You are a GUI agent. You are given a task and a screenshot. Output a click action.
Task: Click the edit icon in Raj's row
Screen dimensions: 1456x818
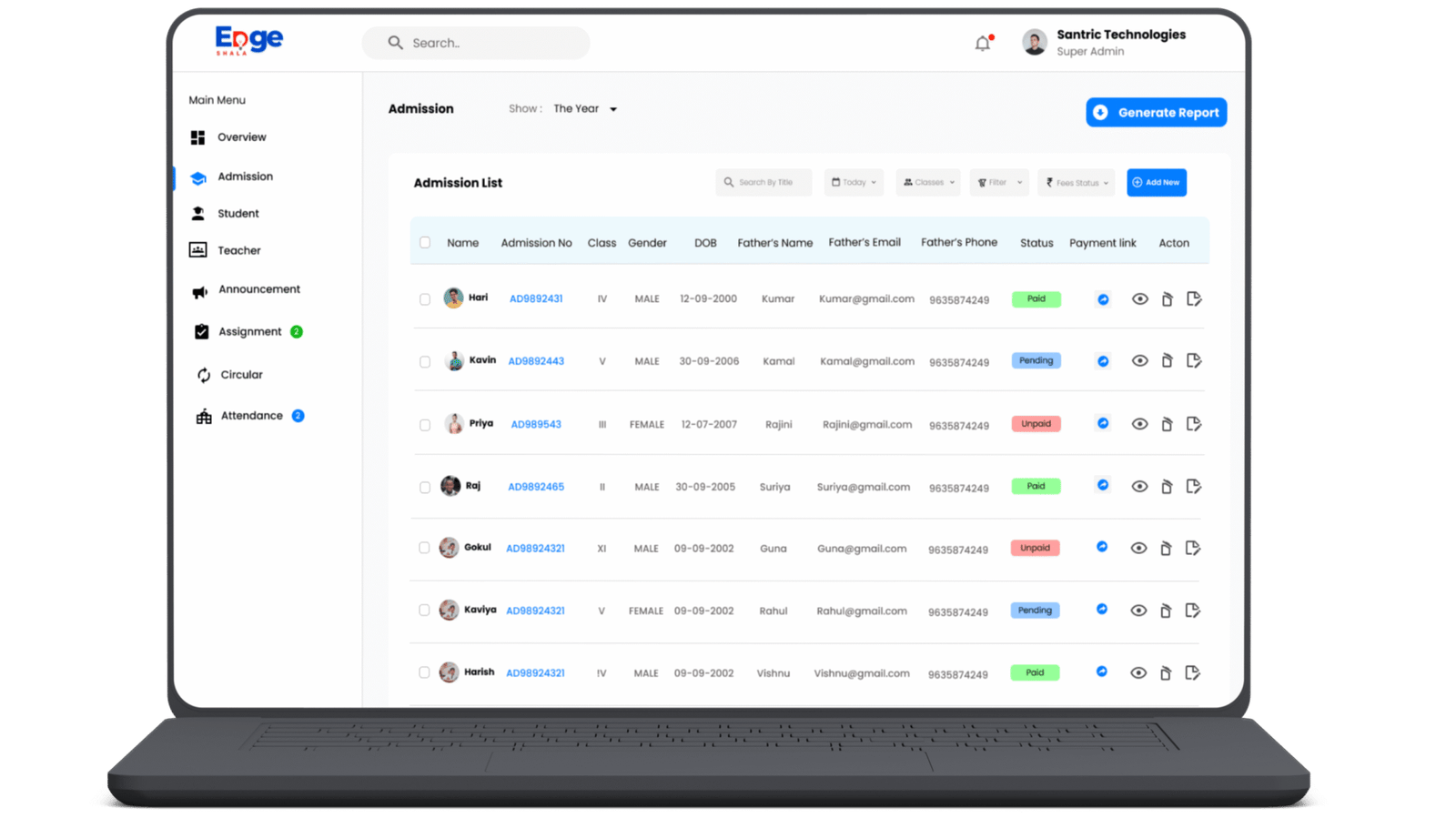click(x=1194, y=487)
